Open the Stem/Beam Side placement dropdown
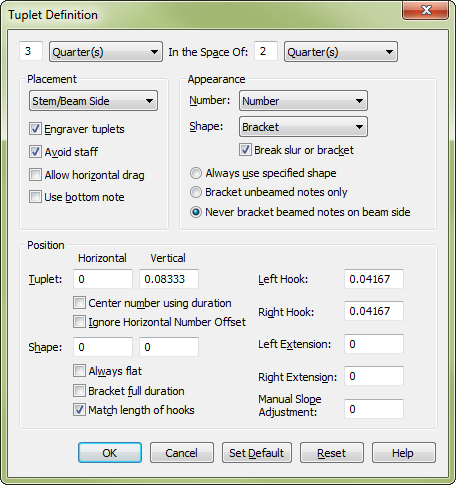The width and height of the screenshot is (456, 485). coord(93,101)
